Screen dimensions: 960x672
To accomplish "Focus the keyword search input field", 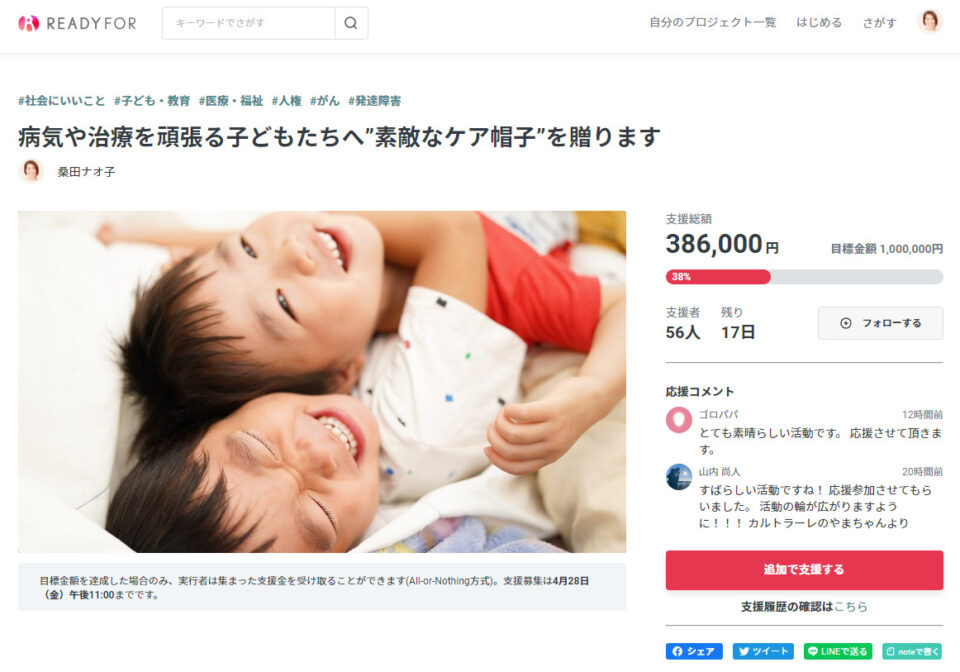I will tap(249, 23).
